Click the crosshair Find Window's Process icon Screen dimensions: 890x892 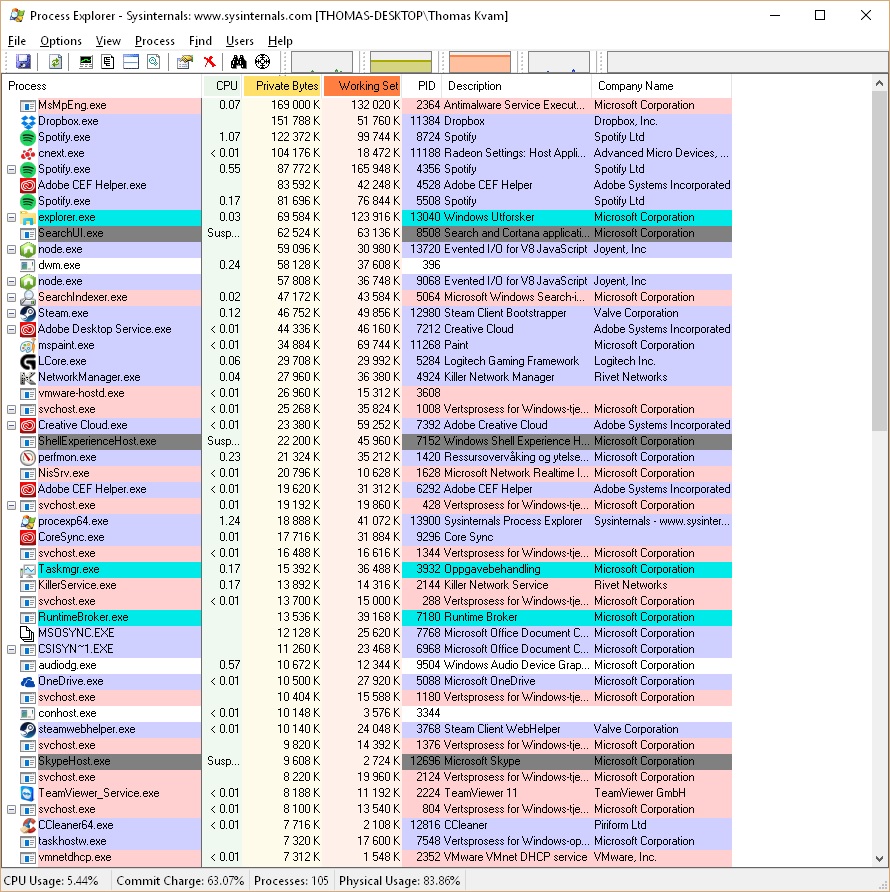coord(262,61)
